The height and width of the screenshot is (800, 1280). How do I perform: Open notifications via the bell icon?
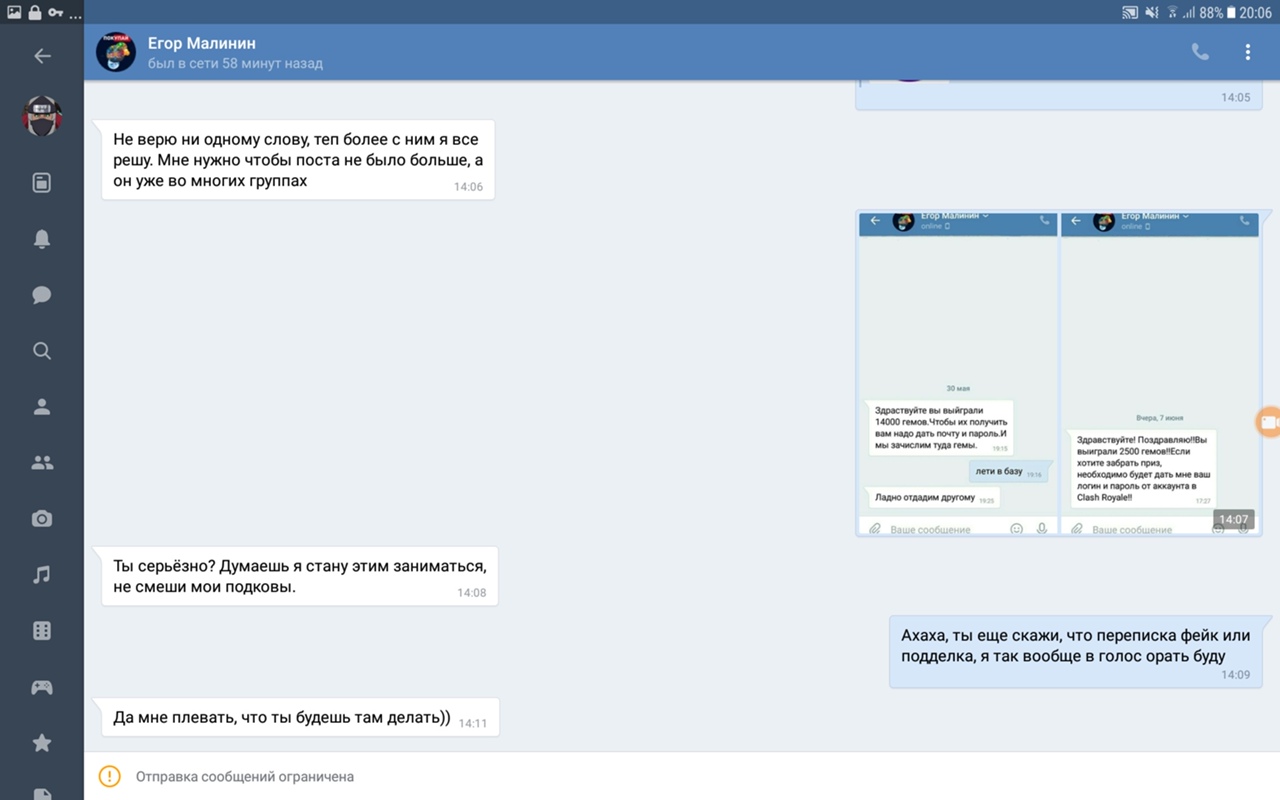point(42,239)
